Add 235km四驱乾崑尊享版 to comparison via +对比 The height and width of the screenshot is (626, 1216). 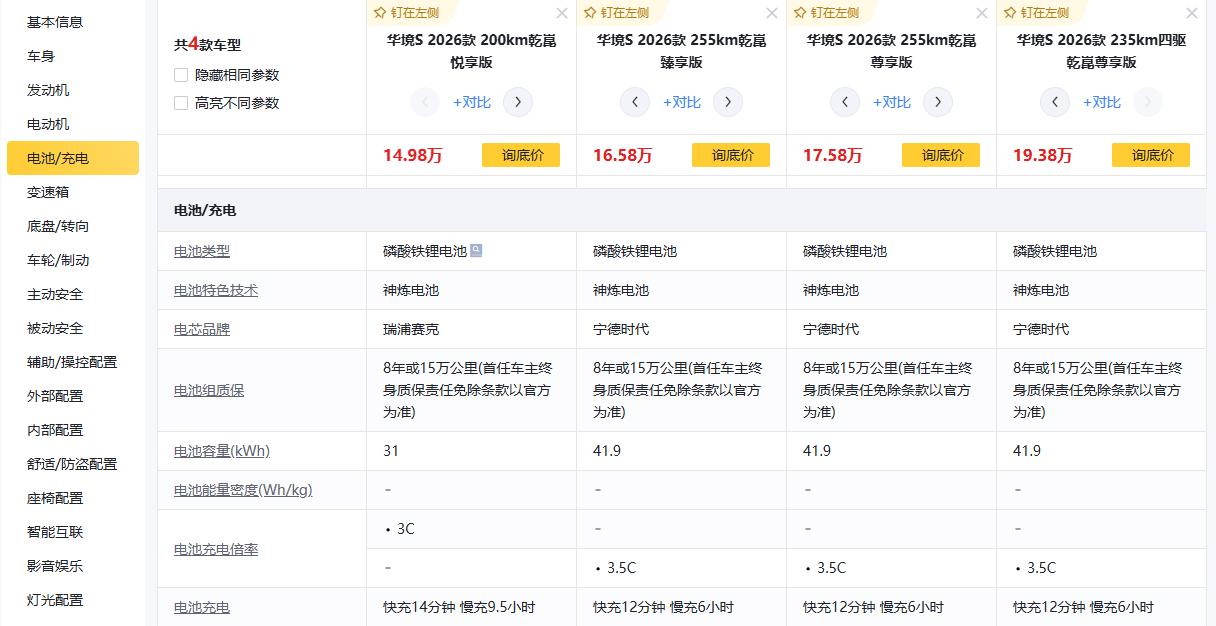(x=1102, y=102)
